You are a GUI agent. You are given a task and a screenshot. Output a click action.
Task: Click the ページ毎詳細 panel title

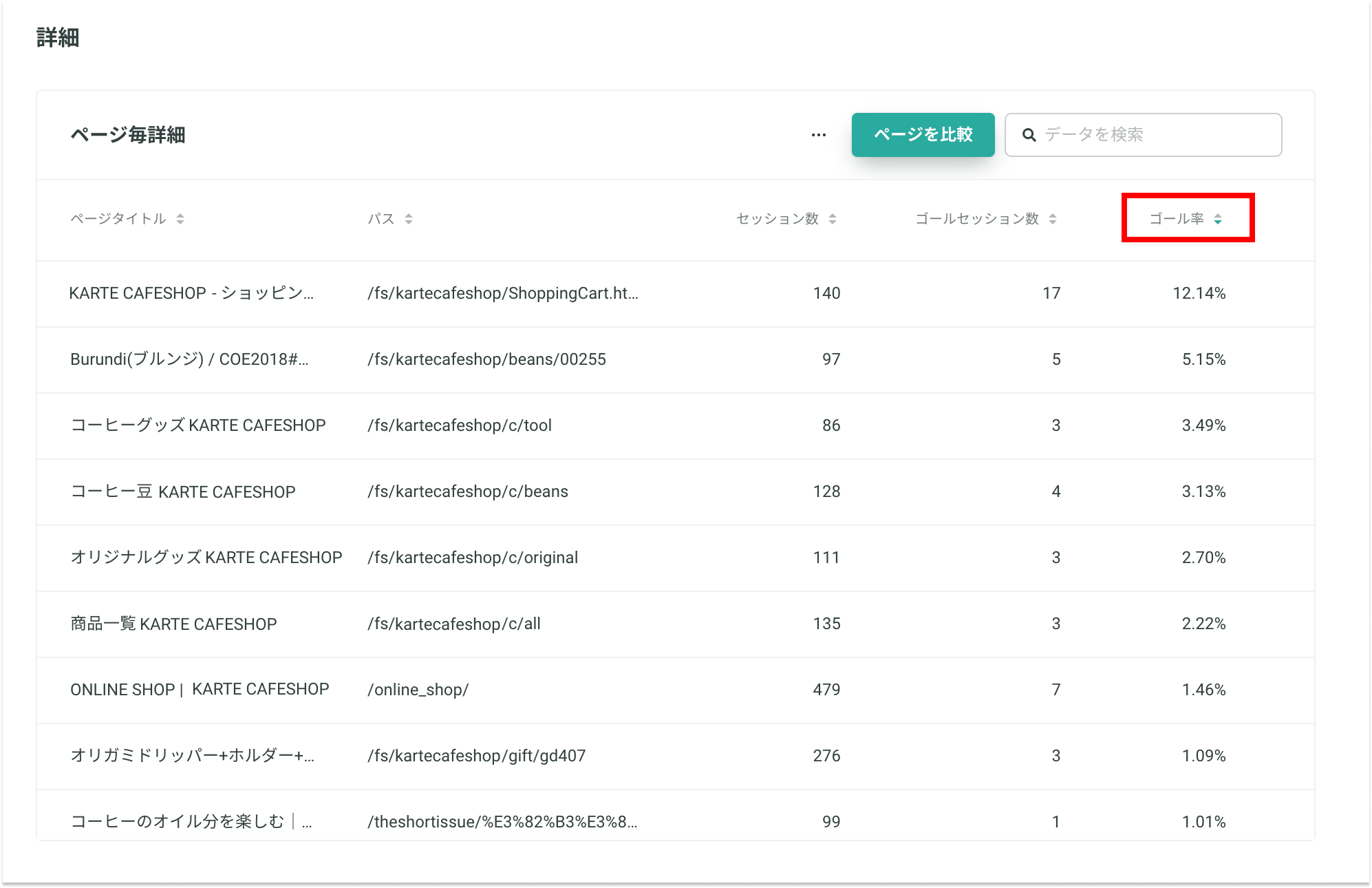(128, 135)
